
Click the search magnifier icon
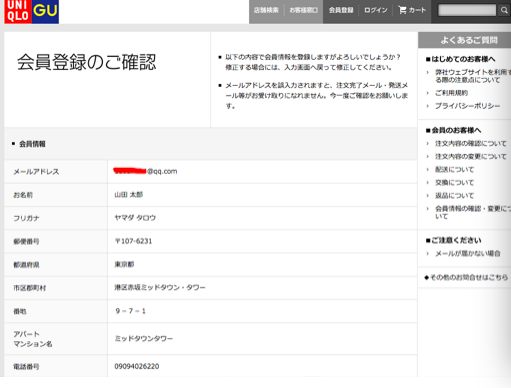(x=504, y=10)
